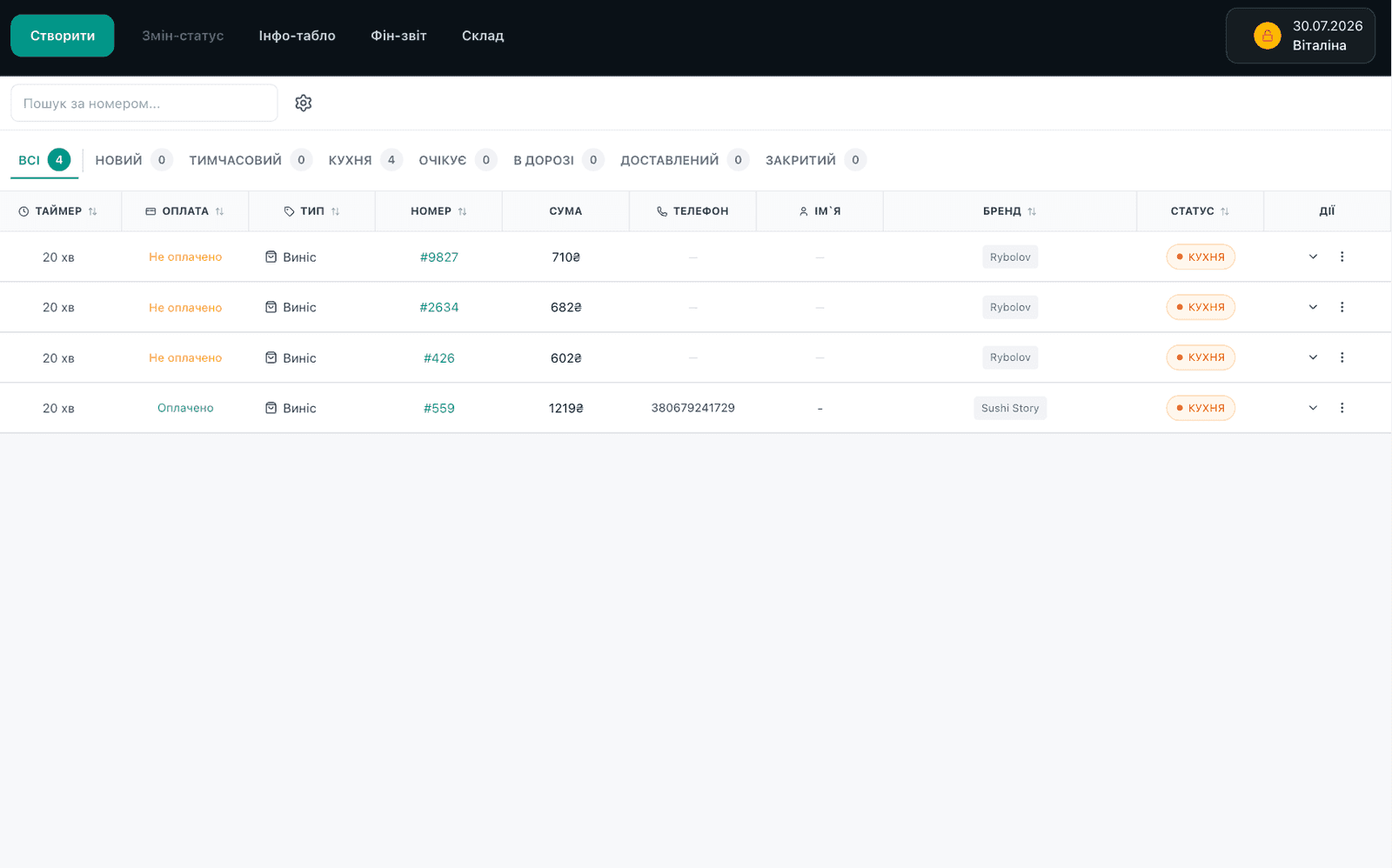Open three-dot menu for order #9827
Screen dimensions: 1392x868
click(1342, 257)
